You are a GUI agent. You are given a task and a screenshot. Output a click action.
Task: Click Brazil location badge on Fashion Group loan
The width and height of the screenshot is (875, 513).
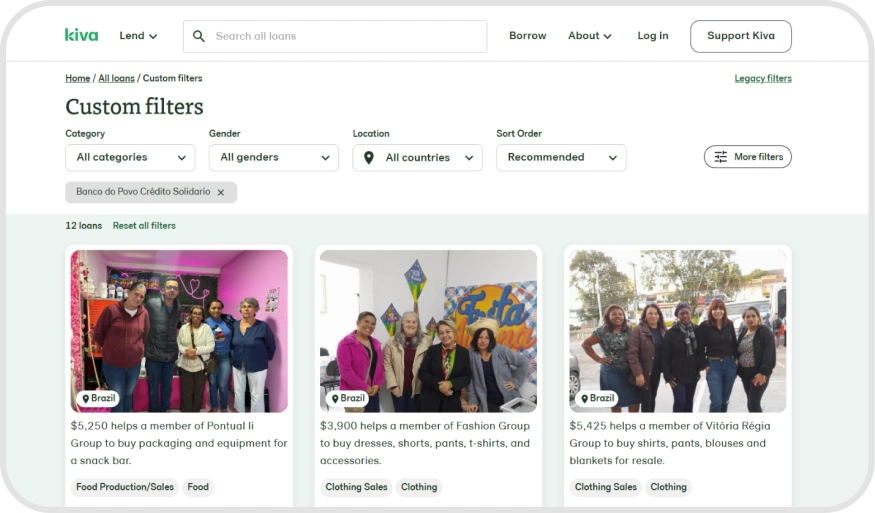point(348,398)
